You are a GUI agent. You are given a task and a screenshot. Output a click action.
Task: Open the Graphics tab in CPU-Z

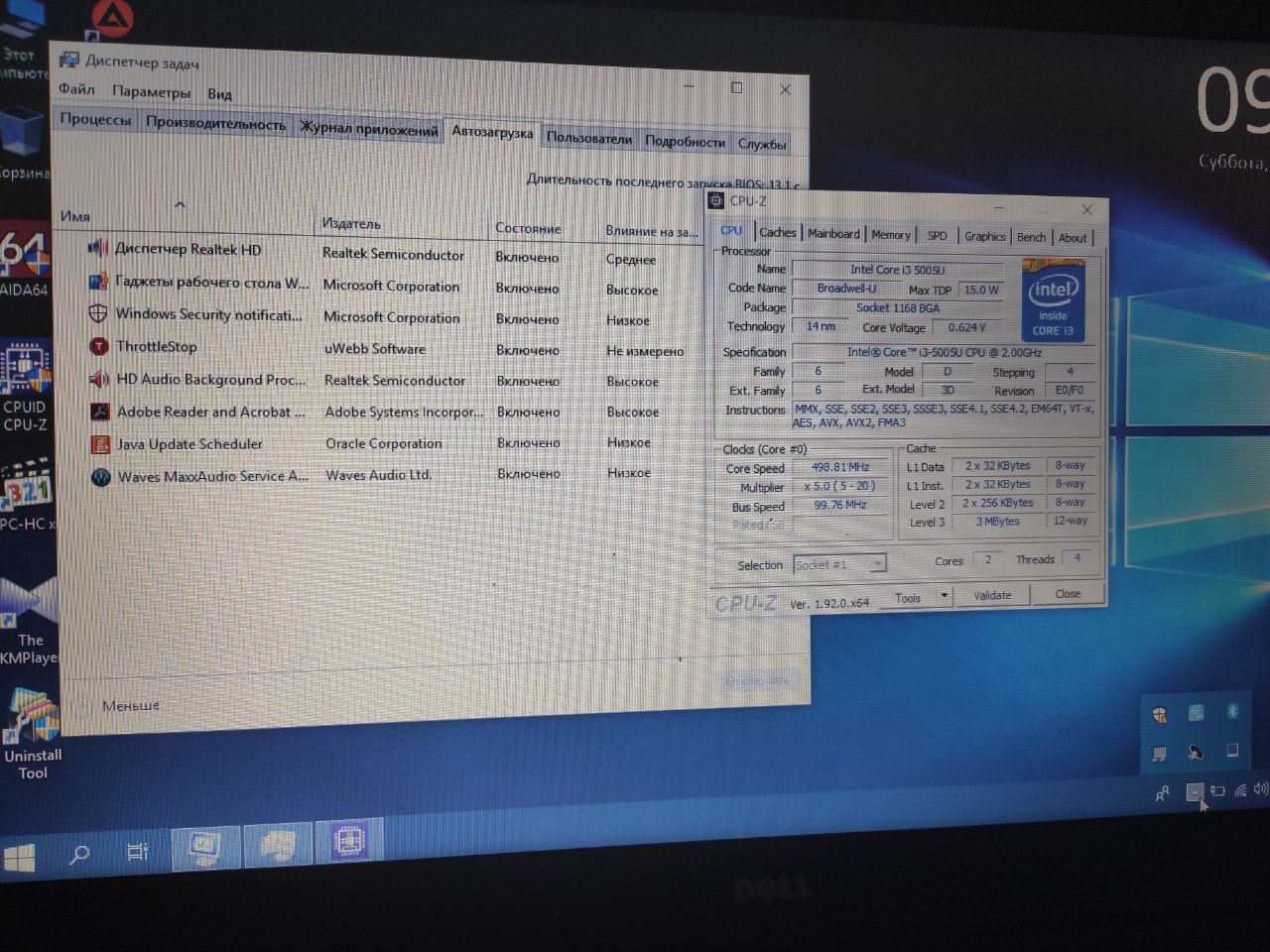(985, 236)
